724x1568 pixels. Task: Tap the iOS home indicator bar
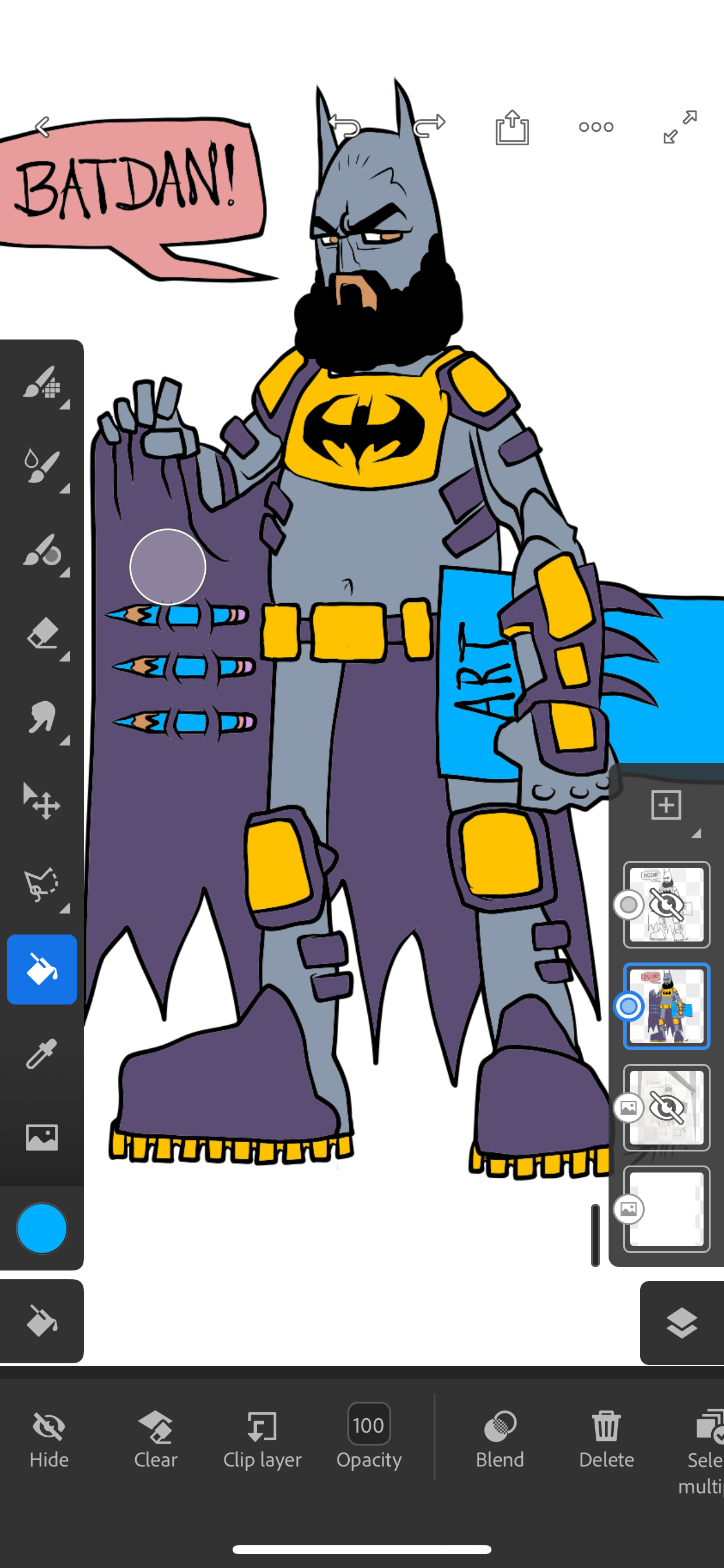coord(362,1549)
